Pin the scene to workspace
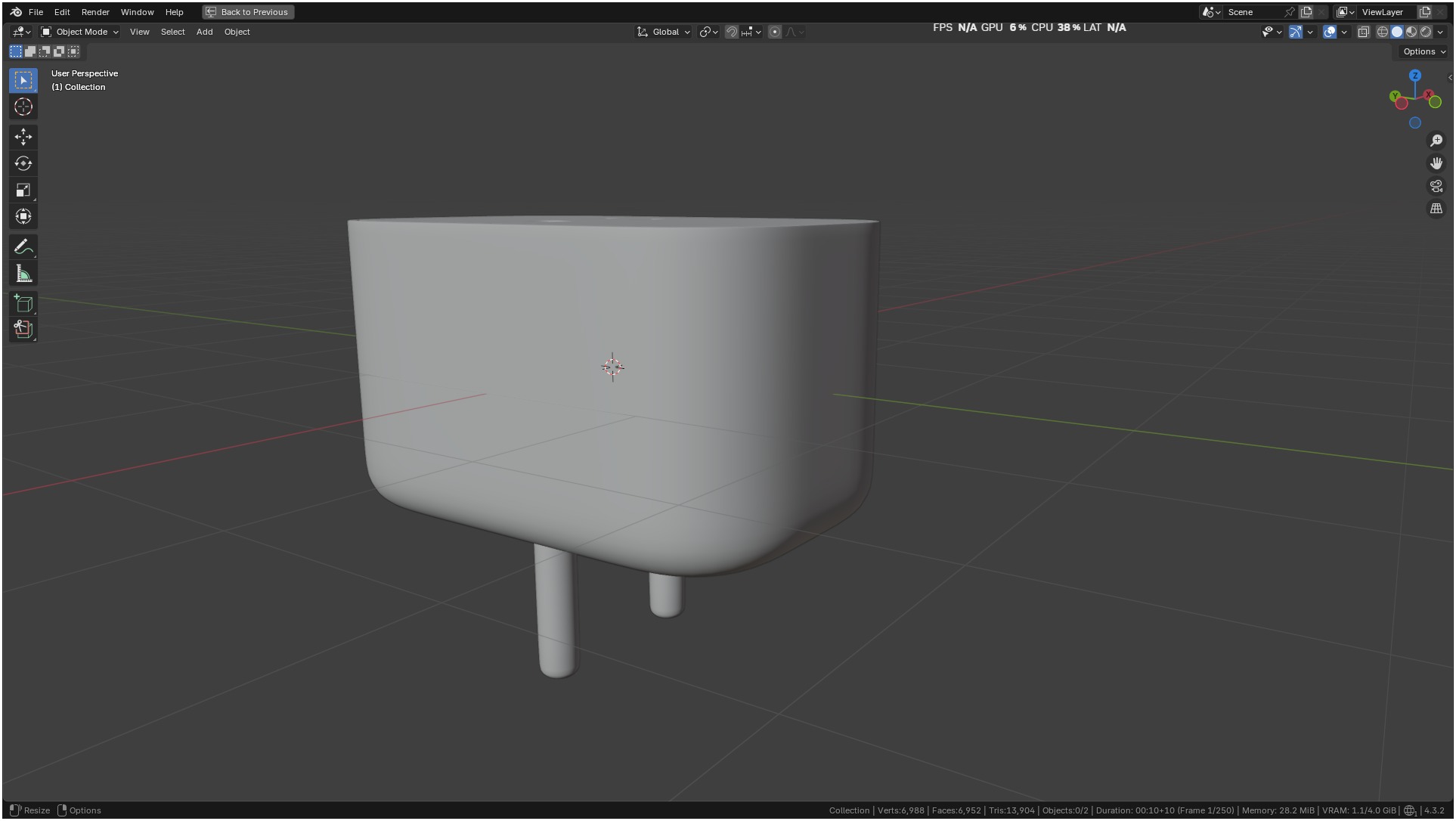Viewport: 1456px width, 821px height. [1290, 12]
